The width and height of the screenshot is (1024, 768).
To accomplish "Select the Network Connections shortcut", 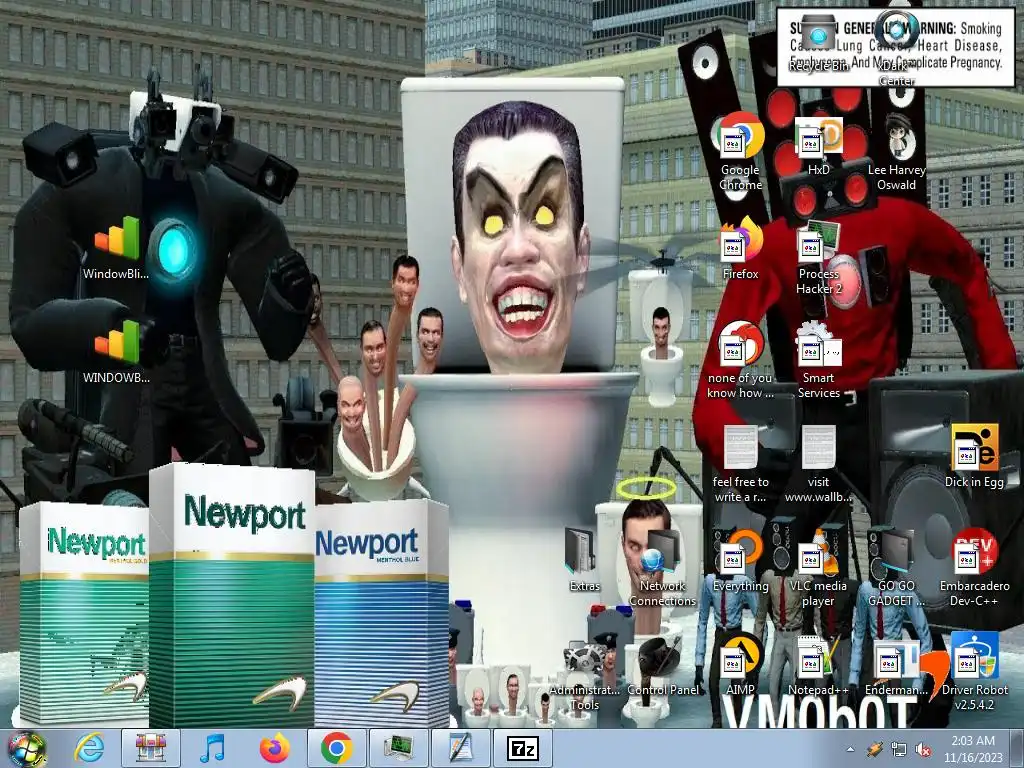I will [662, 569].
